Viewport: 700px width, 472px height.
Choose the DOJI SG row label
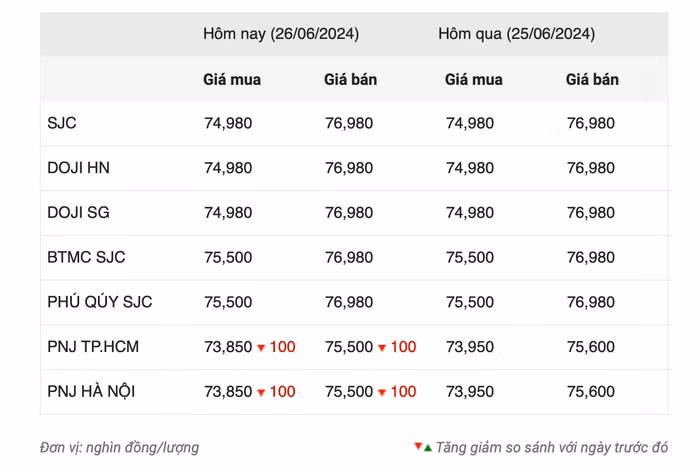click(78, 213)
